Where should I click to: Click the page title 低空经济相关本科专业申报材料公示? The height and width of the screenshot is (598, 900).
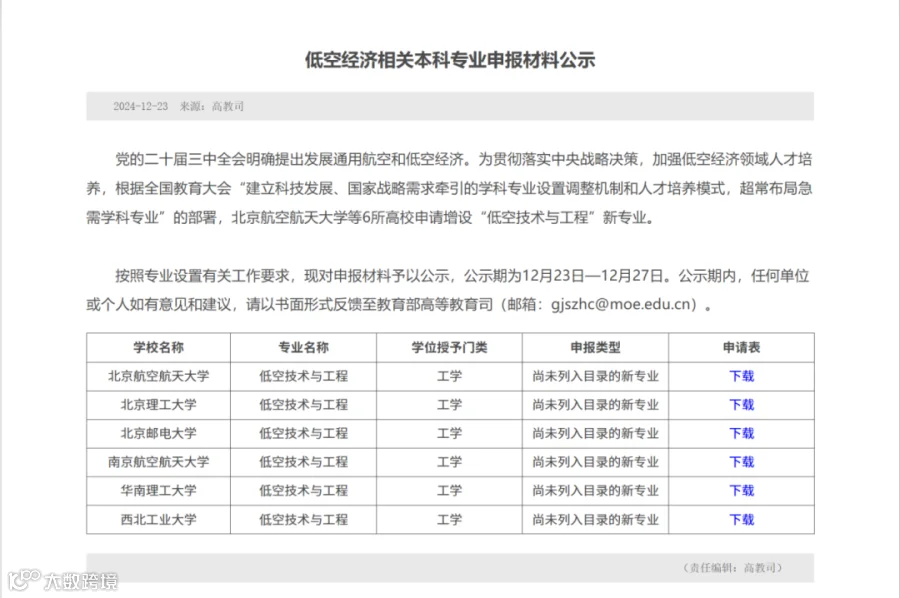click(450, 60)
